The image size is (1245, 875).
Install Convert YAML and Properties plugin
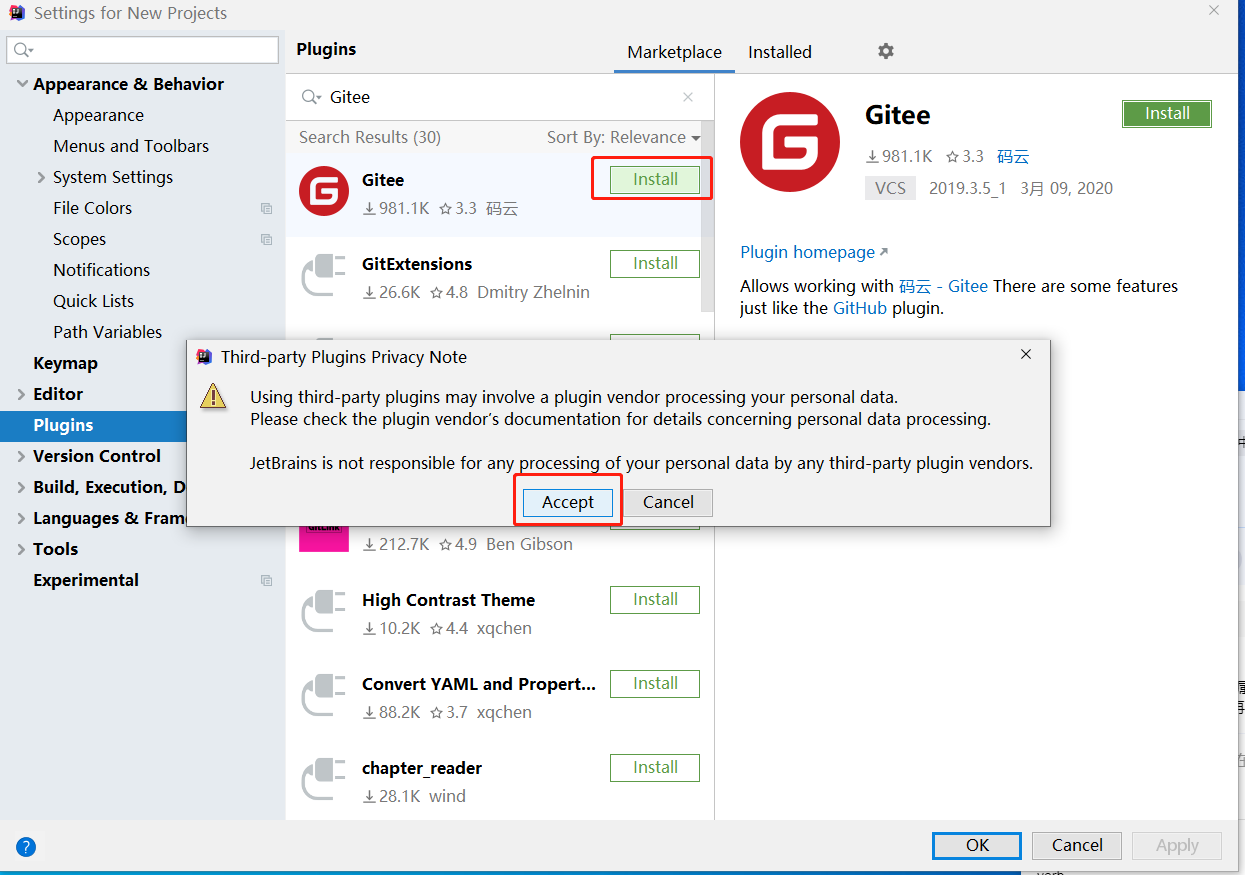(x=655, y=684)
